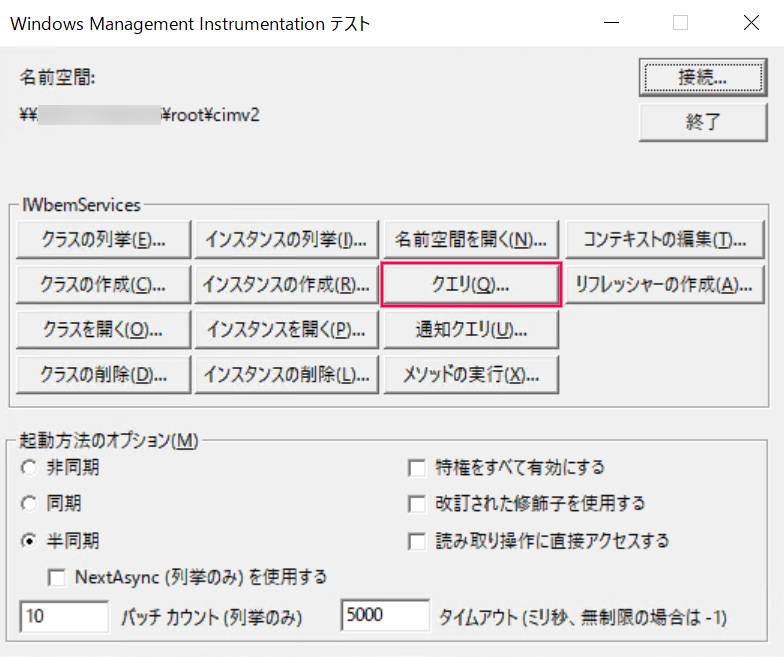
Task: Click the タイムアウト value field
Action: (x=385, y=617)
